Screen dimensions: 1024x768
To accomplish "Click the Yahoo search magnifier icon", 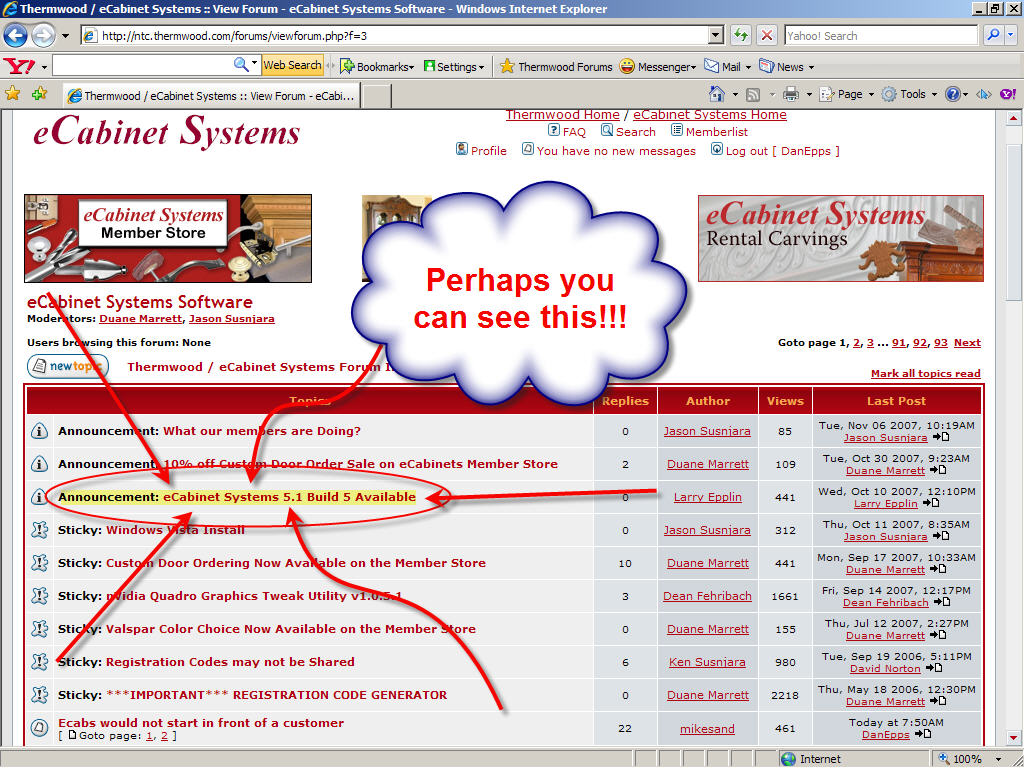I will [241, 65].
